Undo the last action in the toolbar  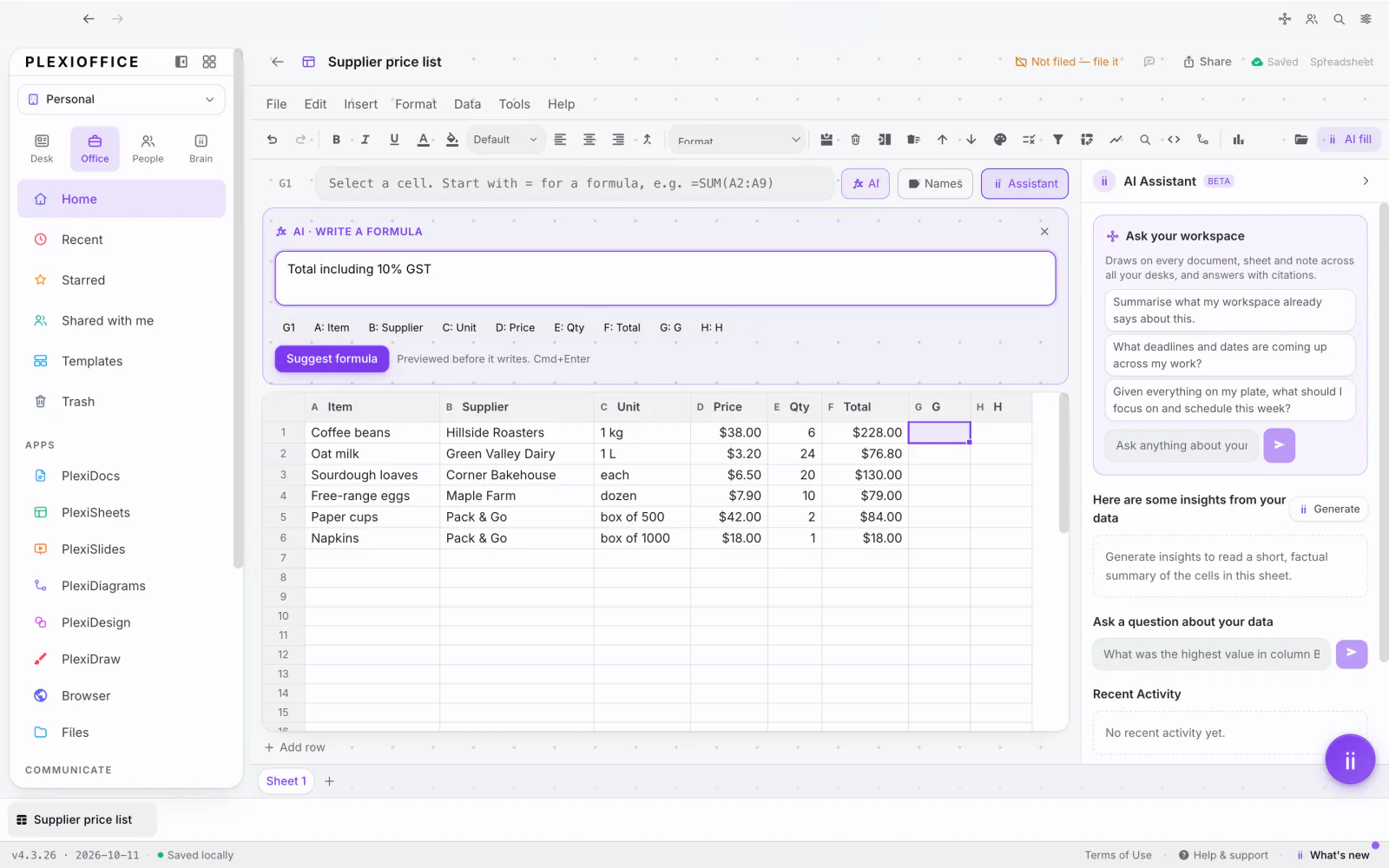tap(272, 140)
